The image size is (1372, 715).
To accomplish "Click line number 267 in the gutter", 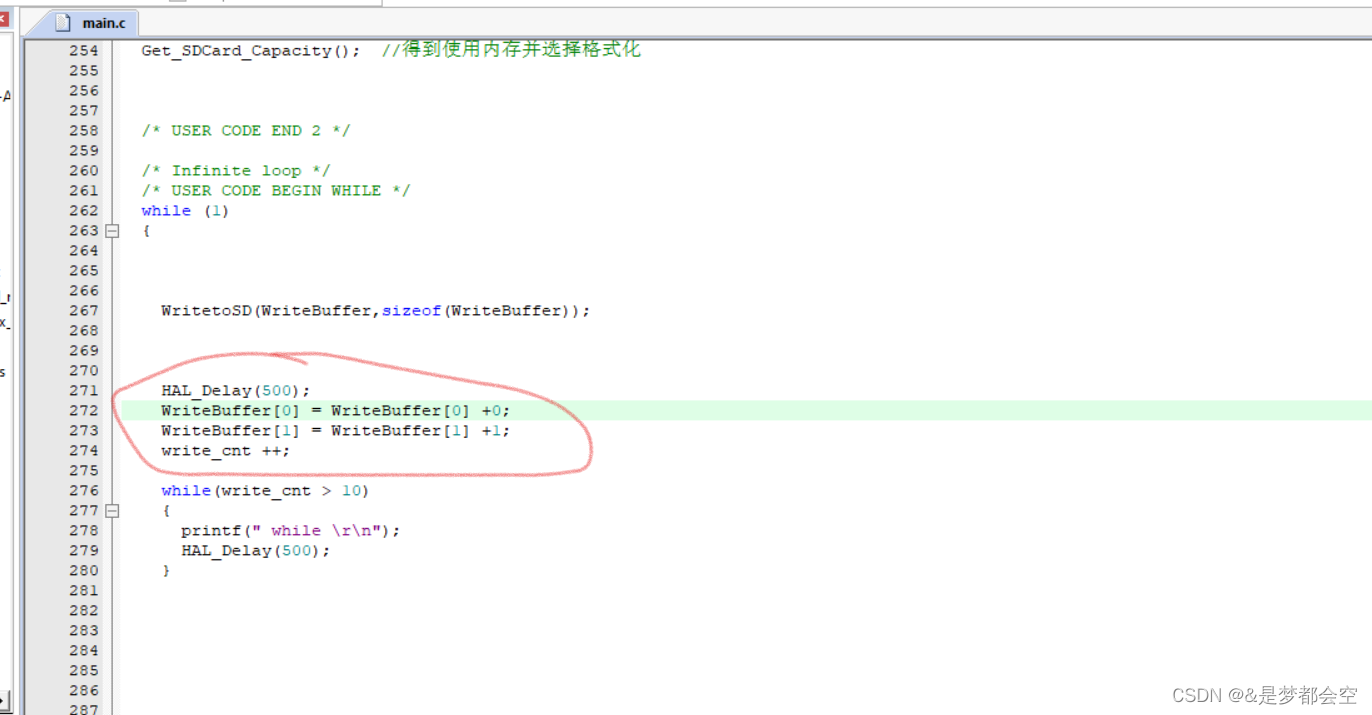I will (x=84, y=311).
